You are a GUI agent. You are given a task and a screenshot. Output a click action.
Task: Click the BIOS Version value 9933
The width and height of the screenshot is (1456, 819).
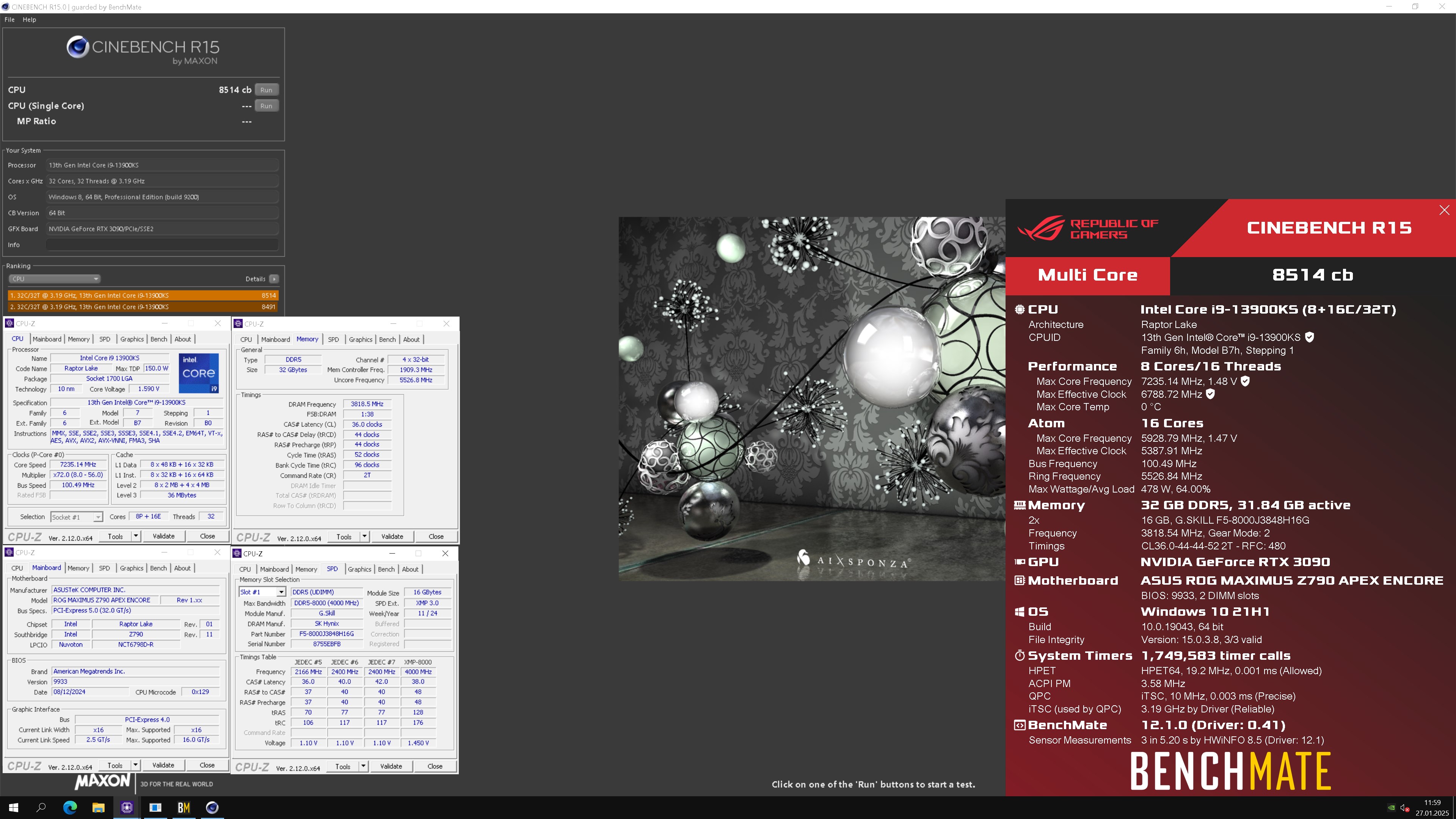click(136, 682)
